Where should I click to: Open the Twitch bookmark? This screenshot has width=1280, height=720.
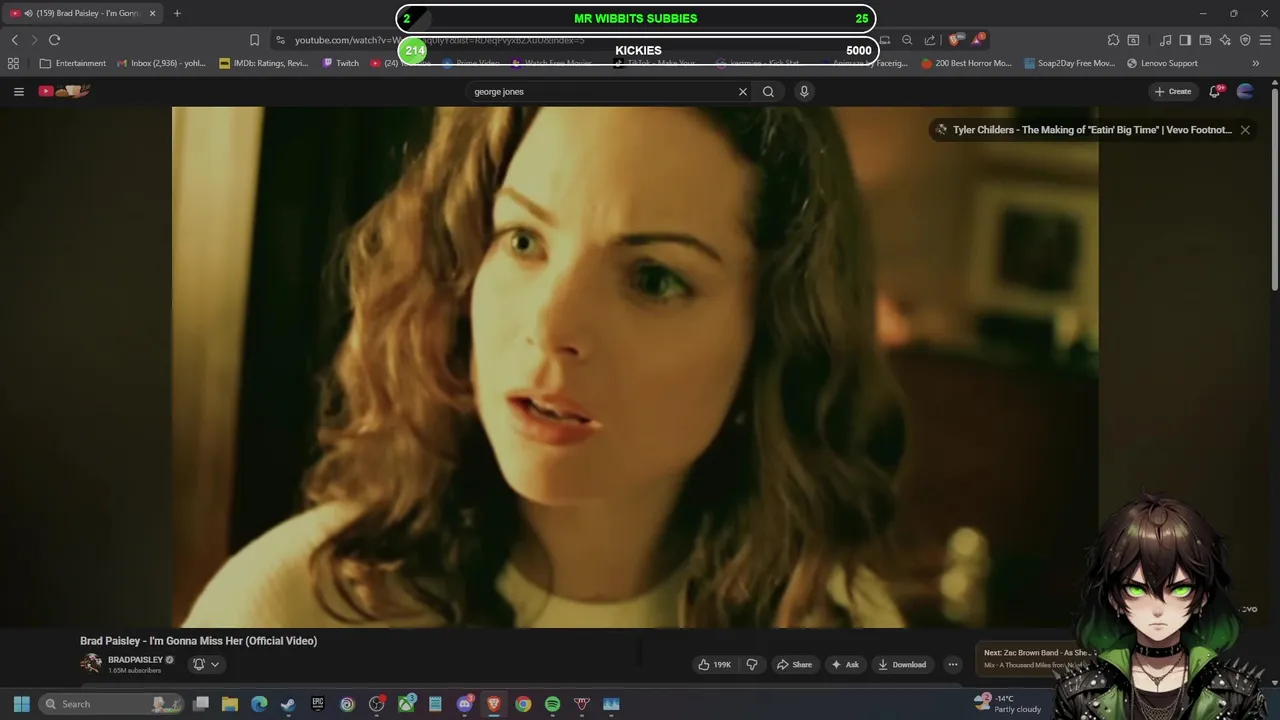340,63
